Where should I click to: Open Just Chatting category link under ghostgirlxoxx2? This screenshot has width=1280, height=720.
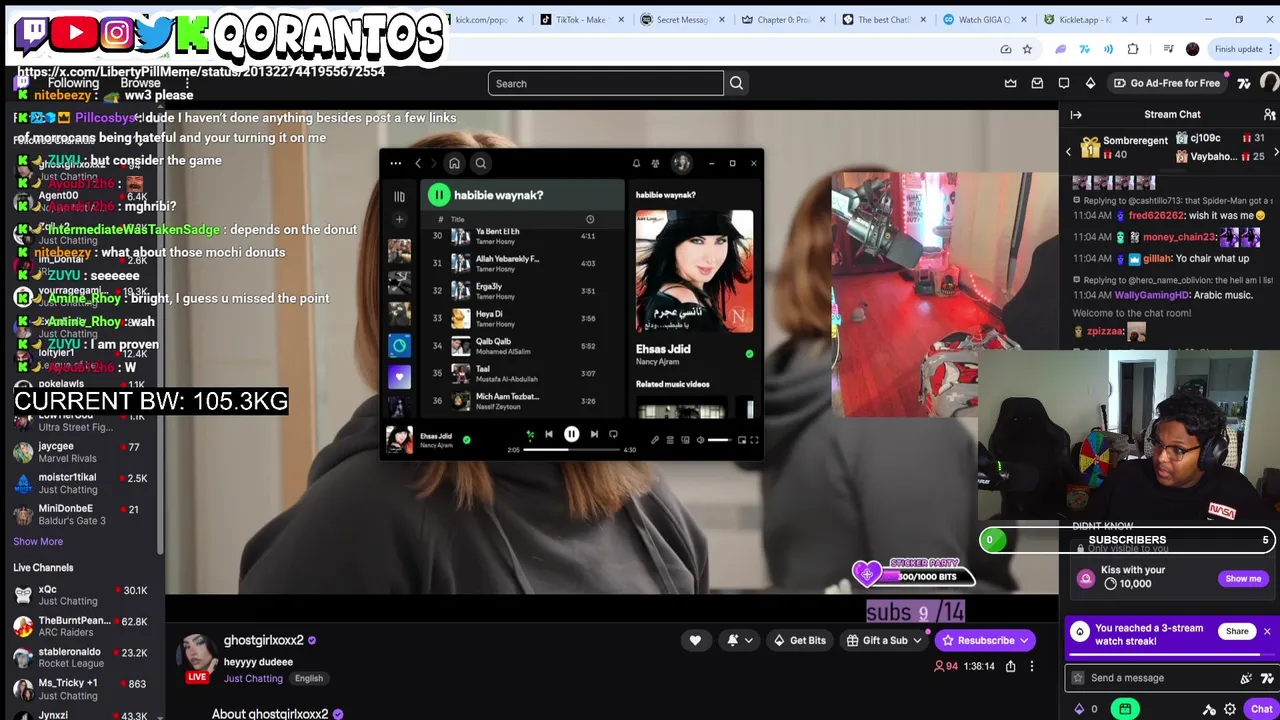tap(253, 679)
